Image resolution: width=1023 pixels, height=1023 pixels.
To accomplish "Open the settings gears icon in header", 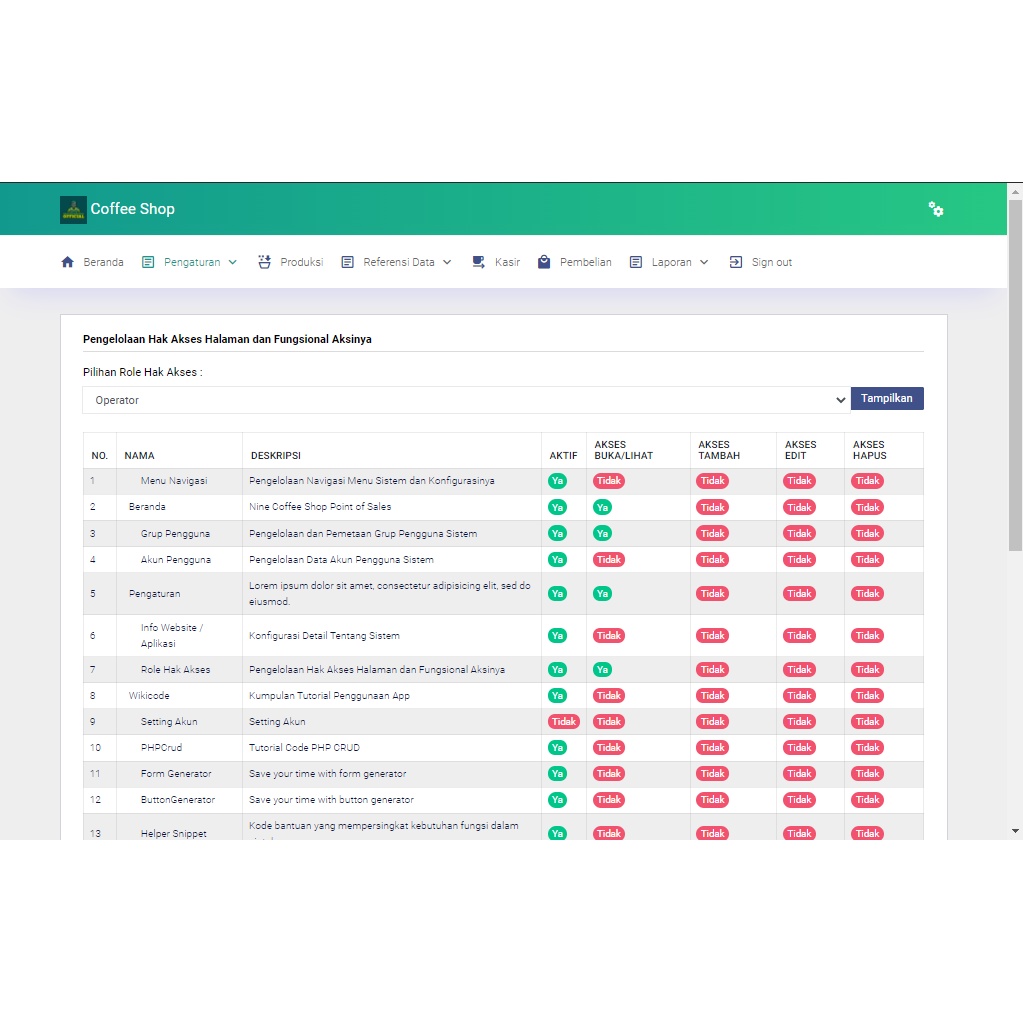I will coord(935,209).
